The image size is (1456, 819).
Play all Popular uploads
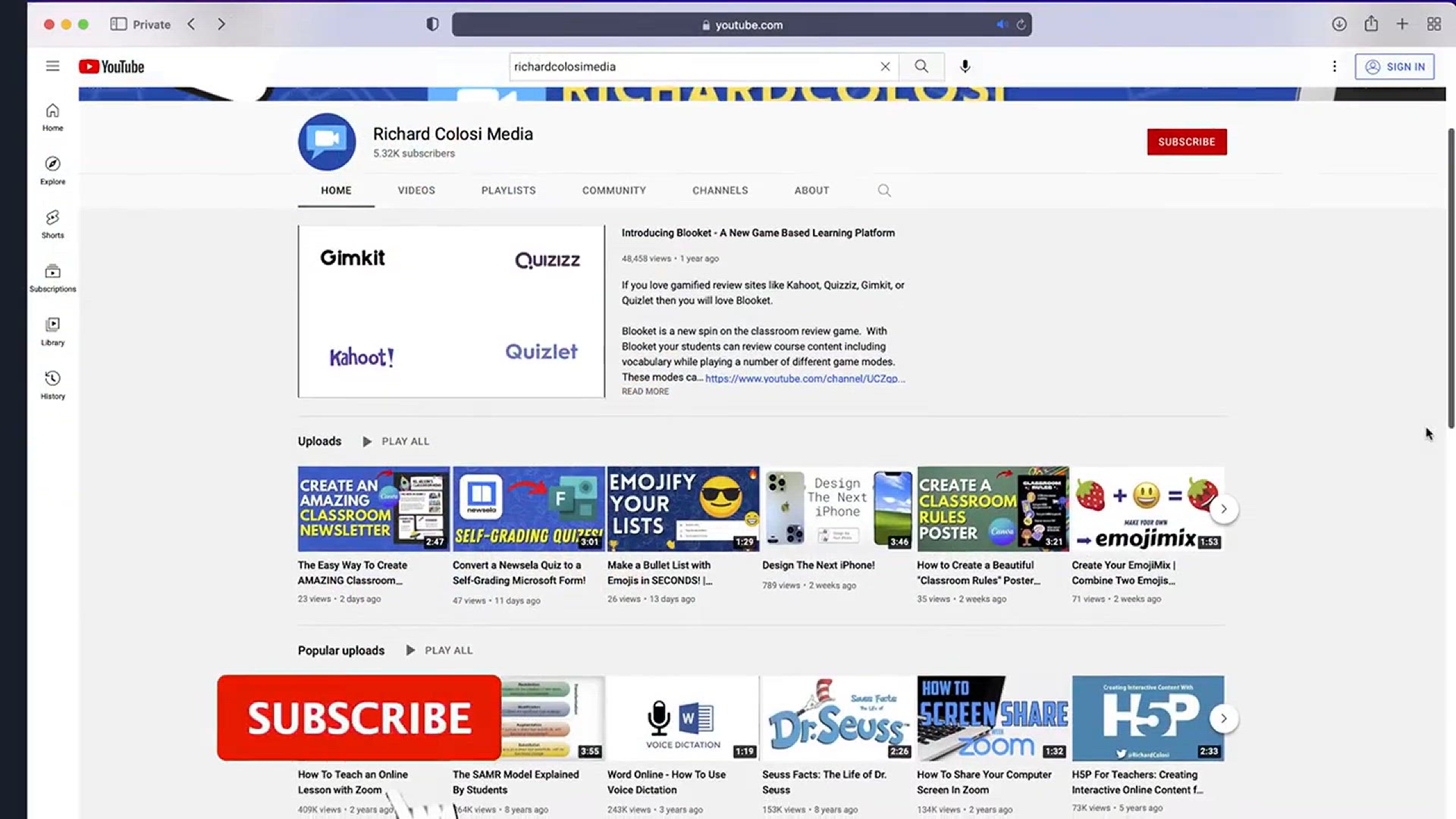tap(439, 651)
